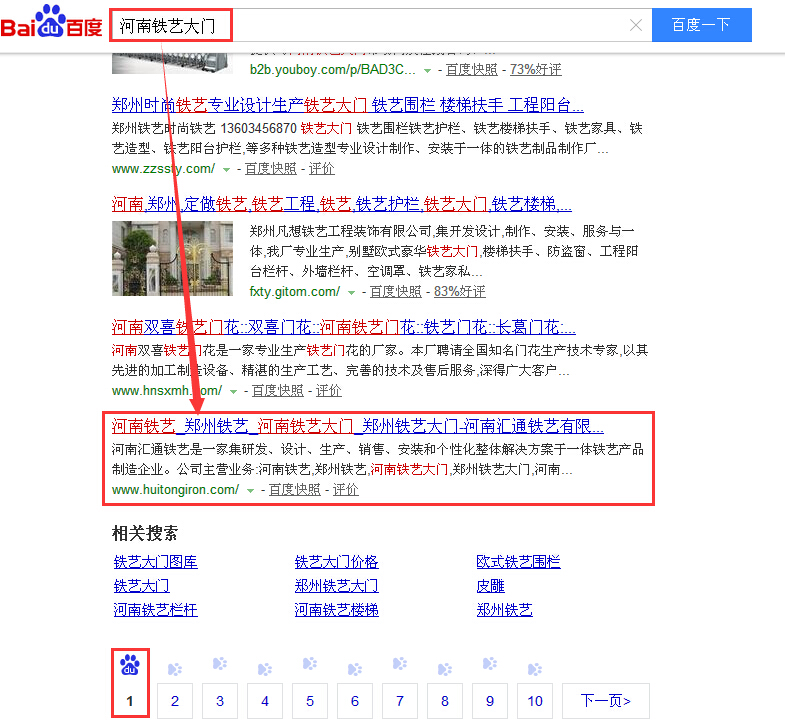This screenshot has height=720, width=785.
Task: Search related term 铁艺大门价格
Action: click(336, 562)
